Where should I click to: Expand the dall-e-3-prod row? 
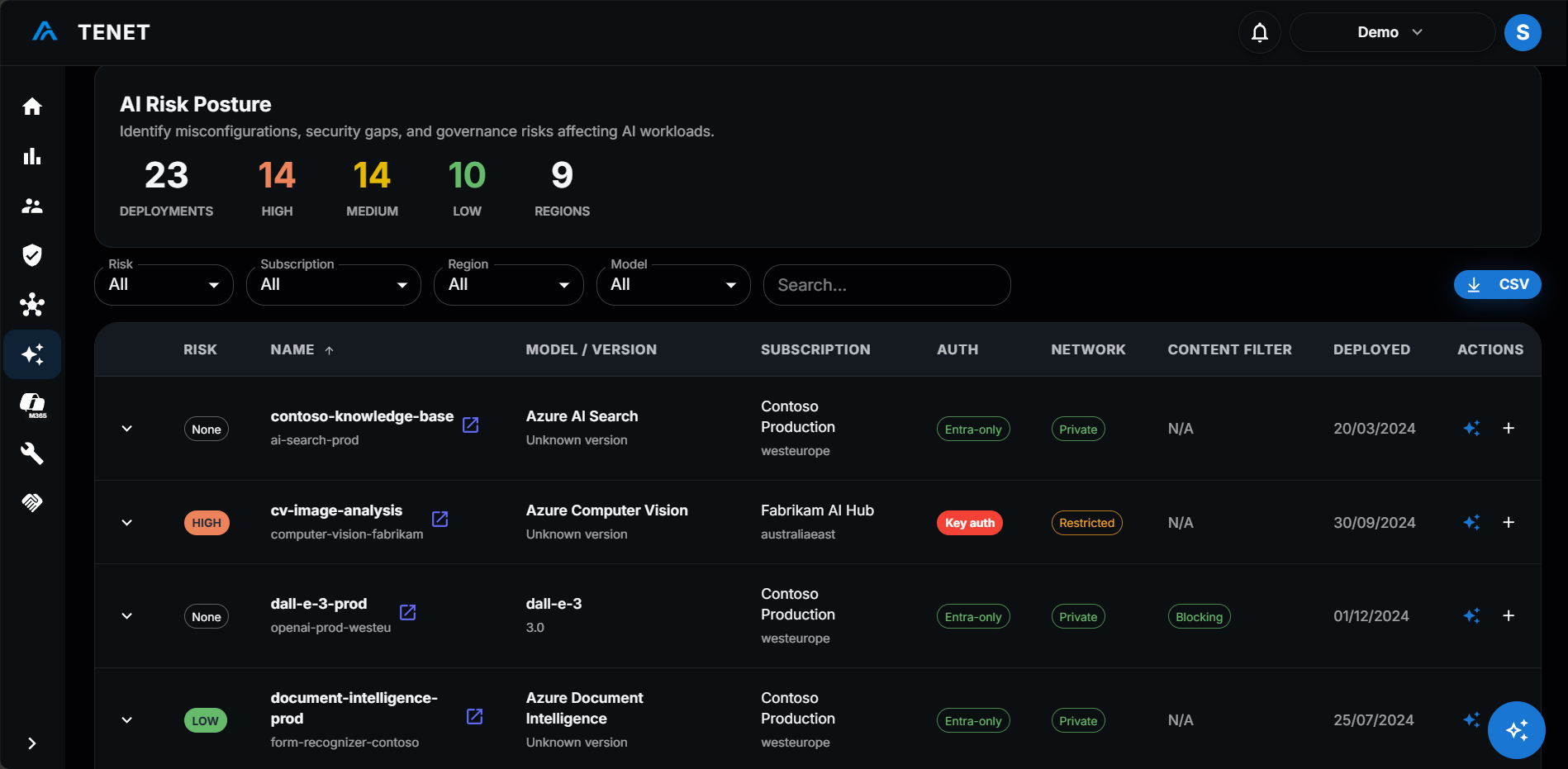click(126, 616)
